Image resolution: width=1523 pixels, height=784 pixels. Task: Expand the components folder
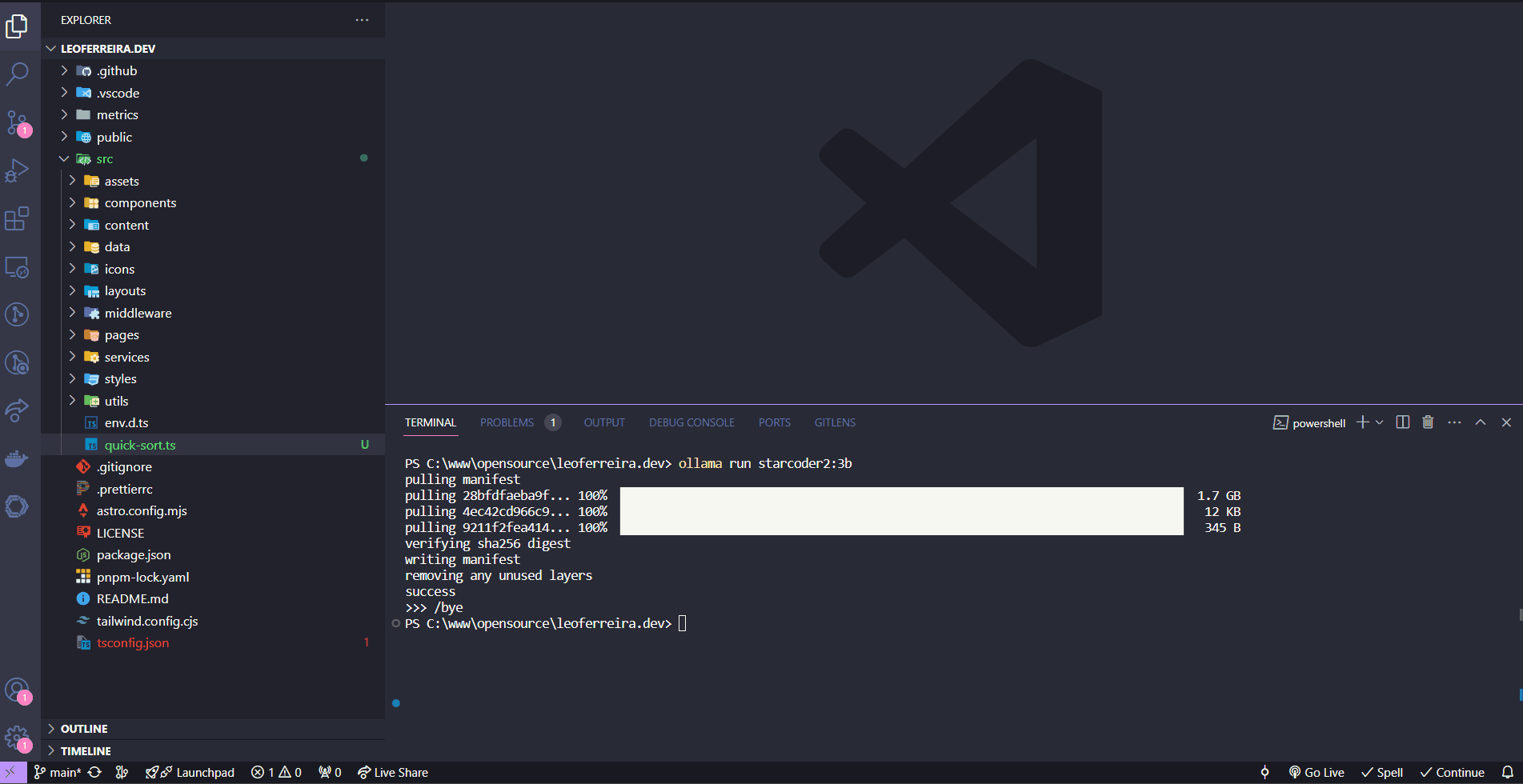[x=213, y=203]
